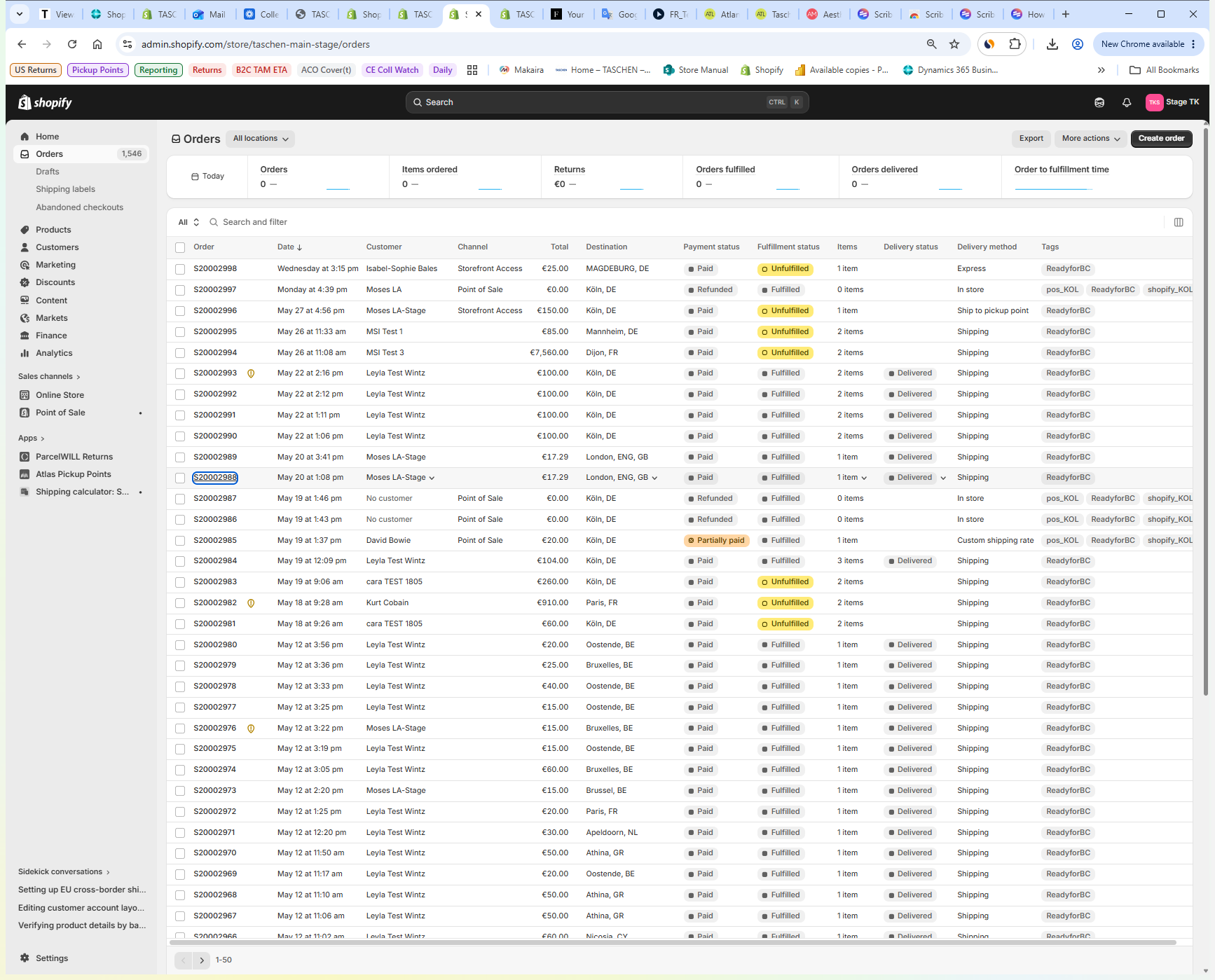Open the edit columns icon

point(1179,222)
